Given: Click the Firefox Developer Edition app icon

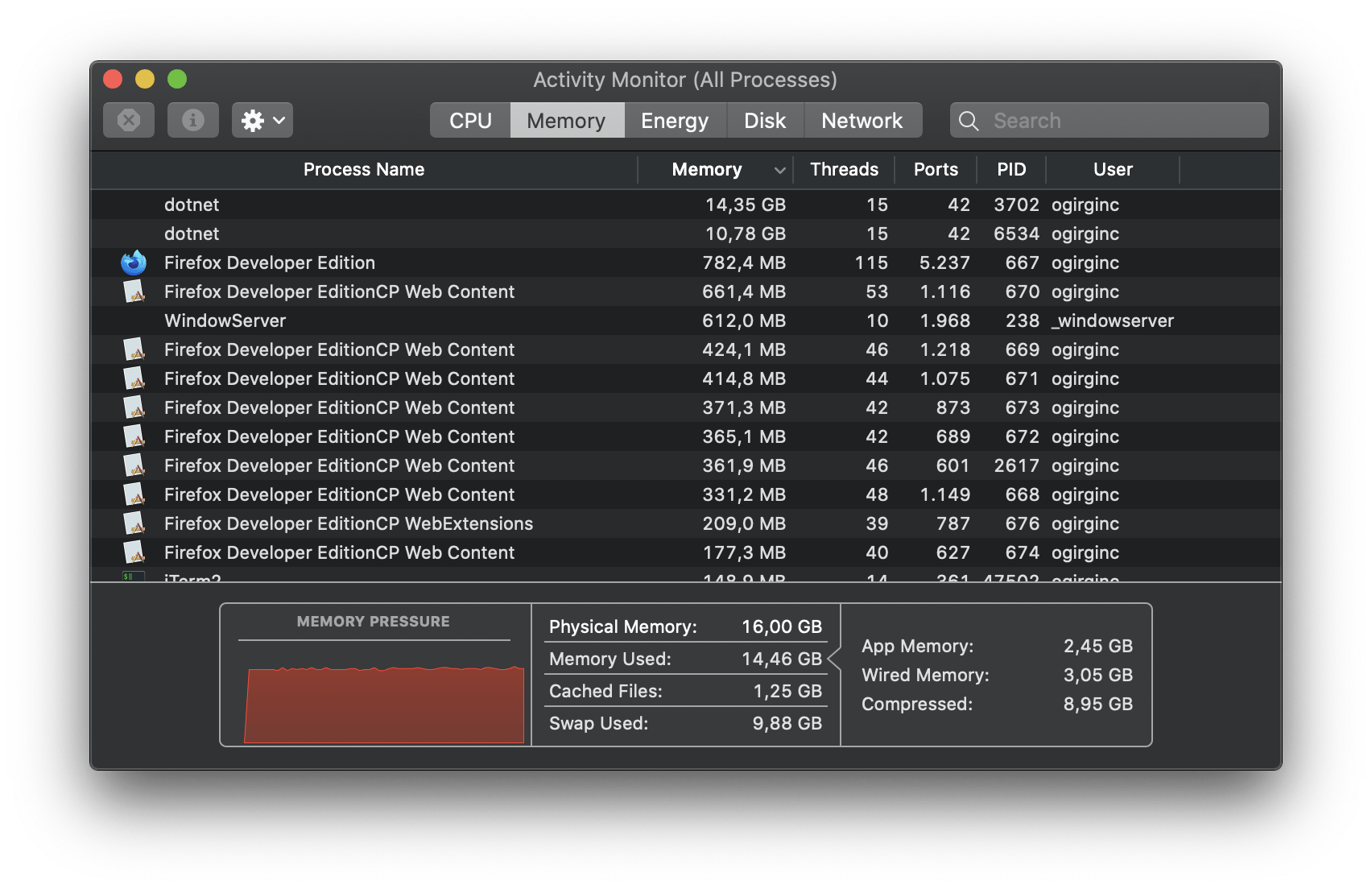Looking at the screenshot, I should [134, 263].
